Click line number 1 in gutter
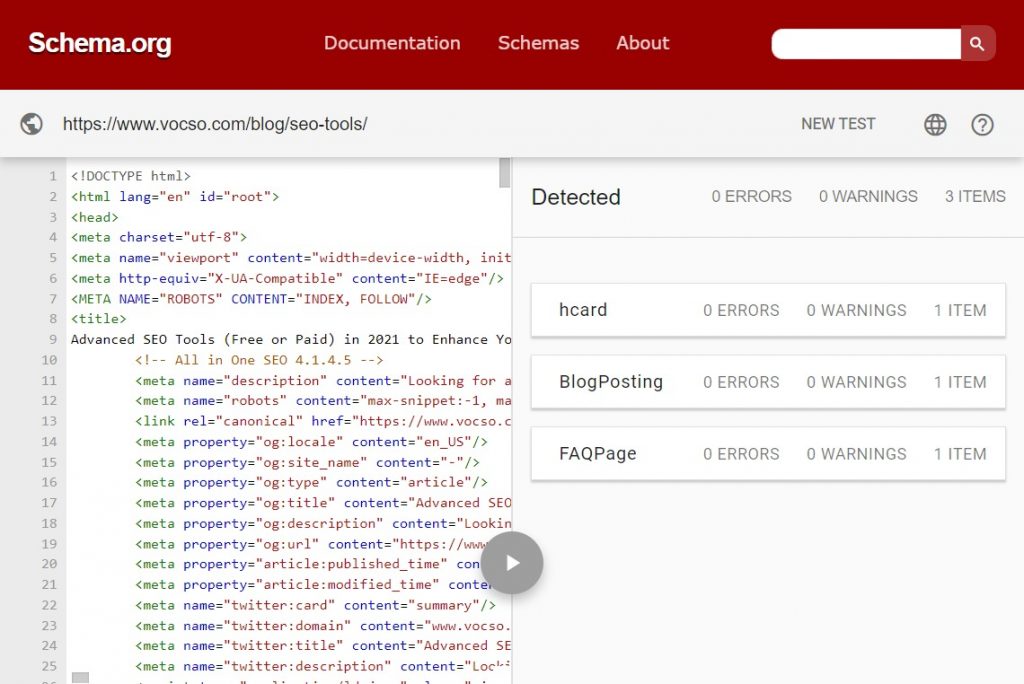This screenshot has width=1024, height=684. [x=52, y=176]
